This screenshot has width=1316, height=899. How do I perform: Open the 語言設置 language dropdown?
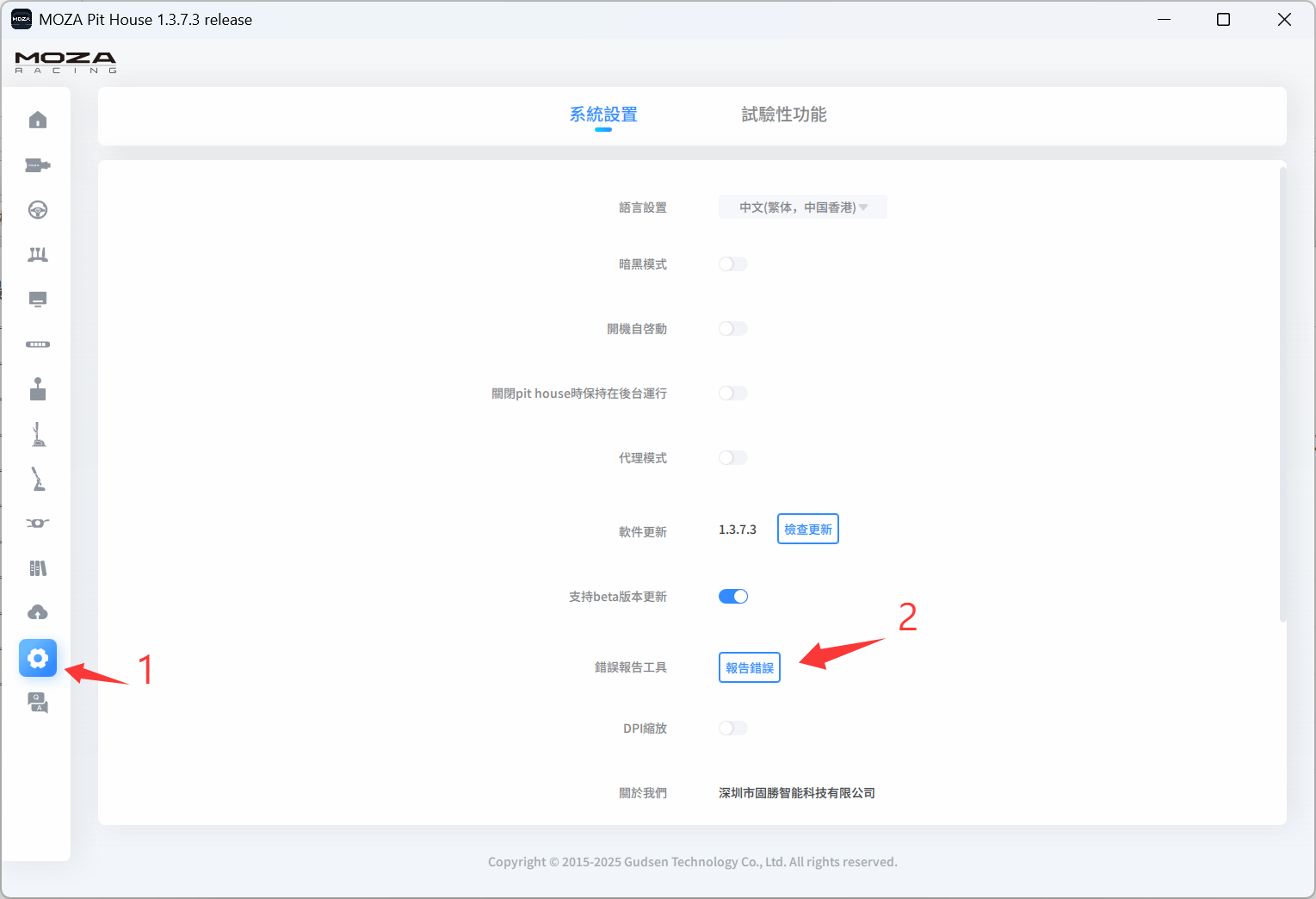(x=802, y=208)
